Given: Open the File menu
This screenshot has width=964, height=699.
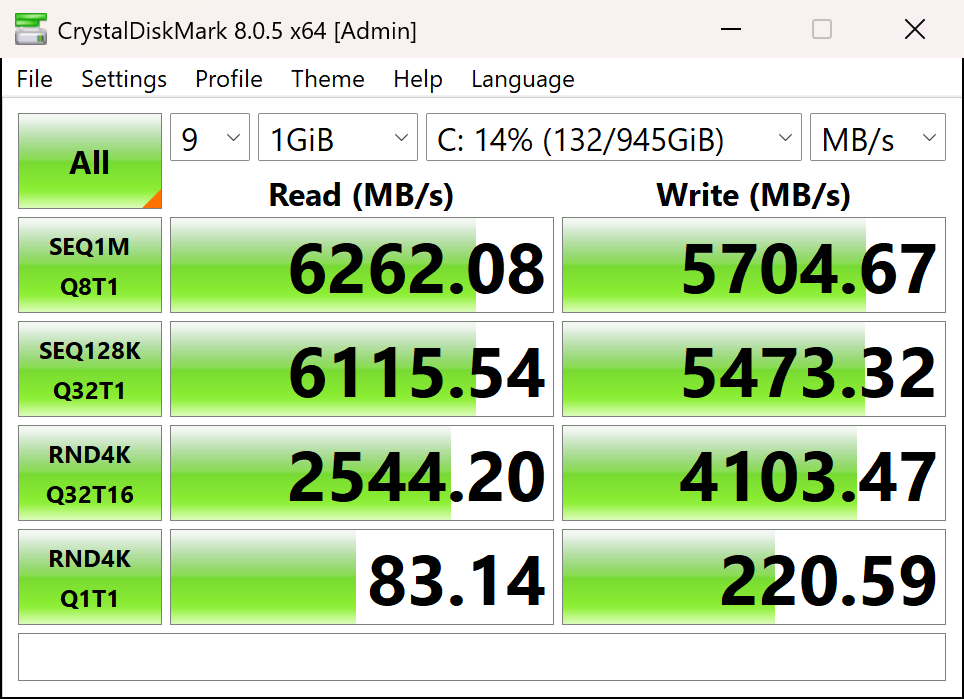Looking at the screenshot, I should (x=34, y=79).
